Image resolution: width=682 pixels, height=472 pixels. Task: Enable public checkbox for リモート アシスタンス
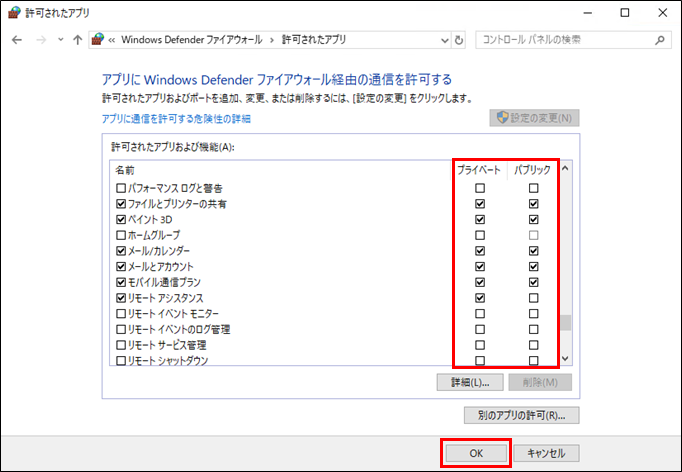[533, 298]
